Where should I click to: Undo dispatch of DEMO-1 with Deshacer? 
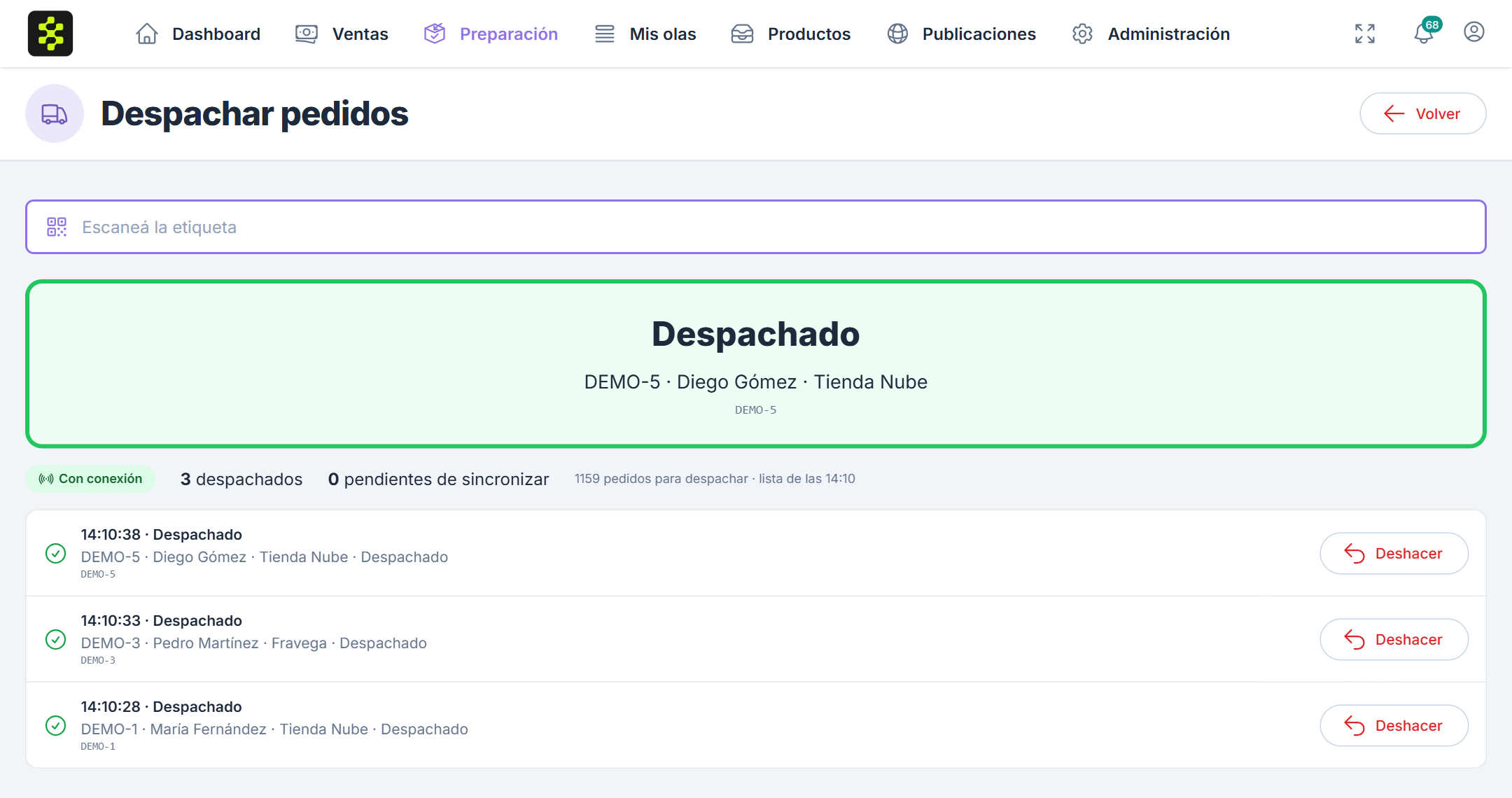[1394, 726]
